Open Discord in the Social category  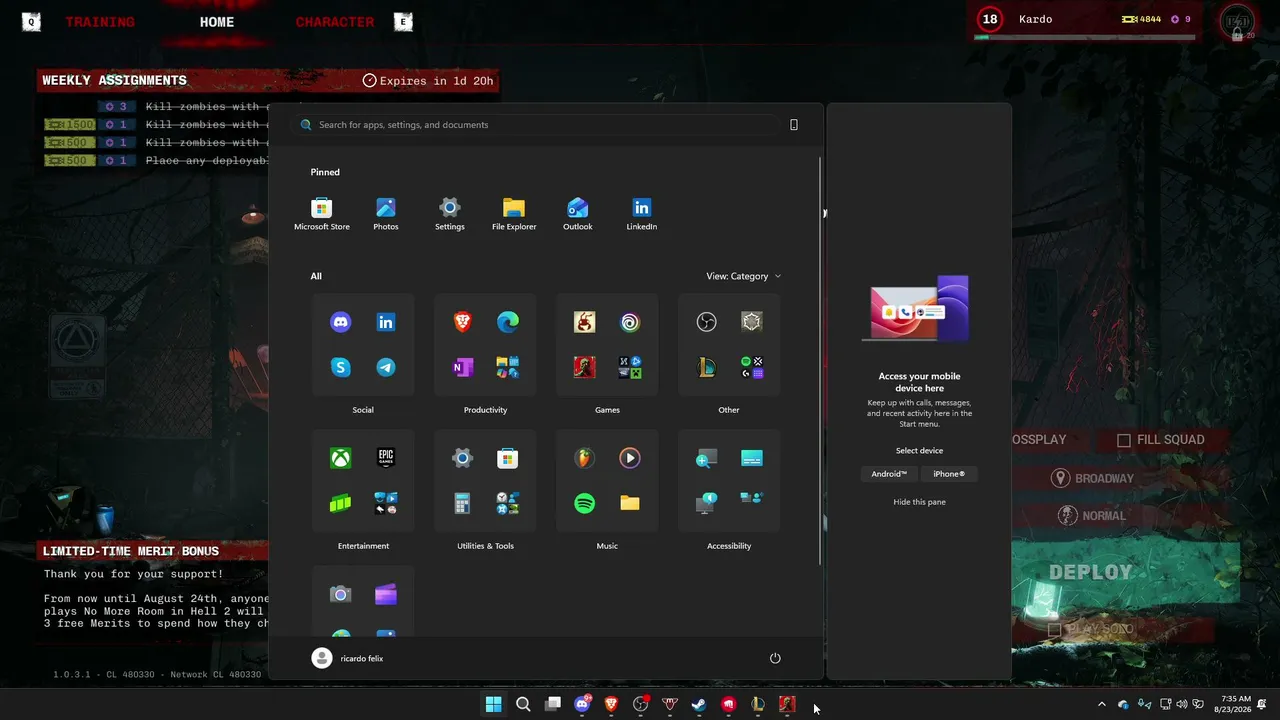coord(341,322)
